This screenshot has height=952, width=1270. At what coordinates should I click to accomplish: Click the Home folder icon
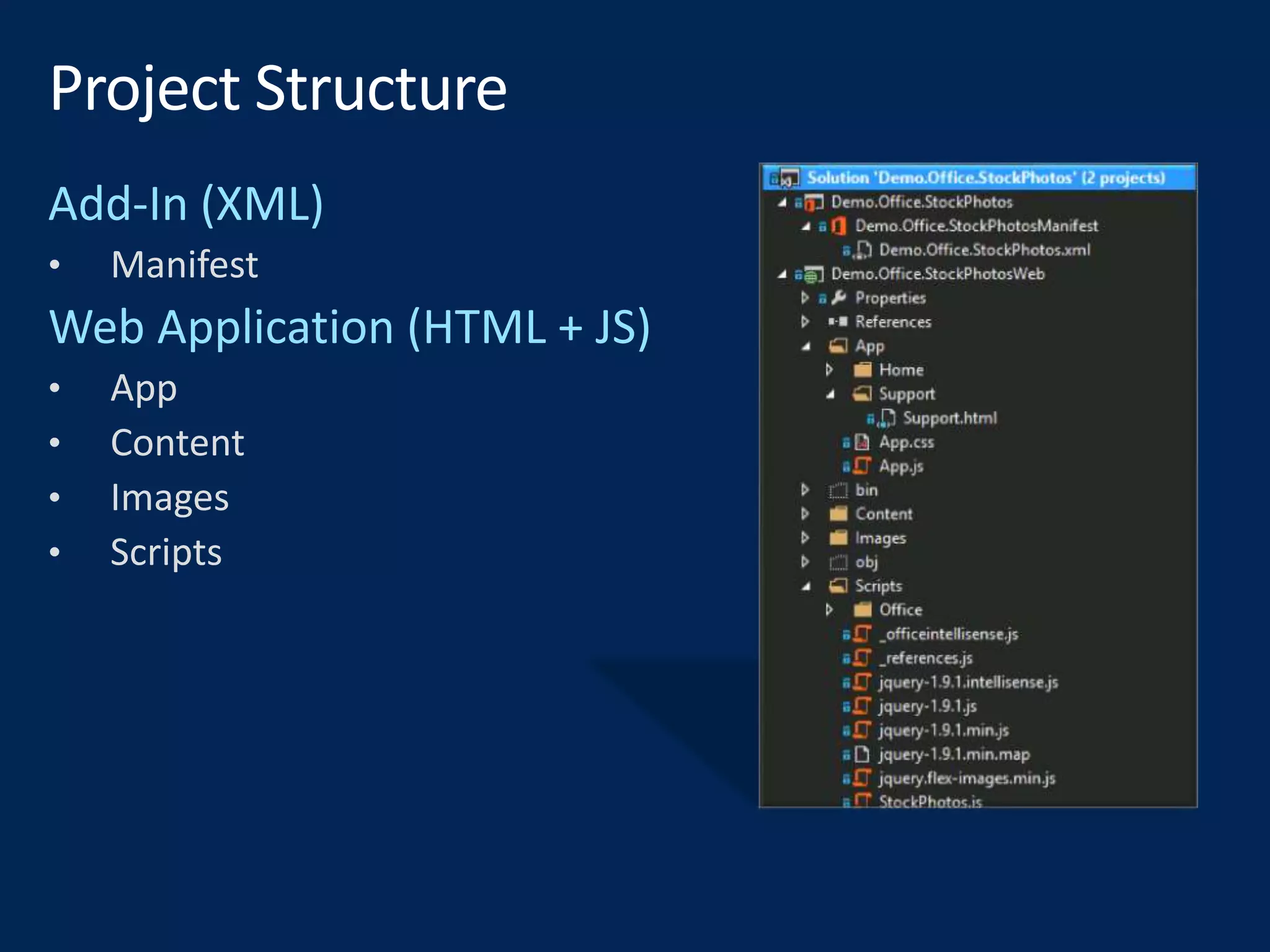tap(863, 370)
